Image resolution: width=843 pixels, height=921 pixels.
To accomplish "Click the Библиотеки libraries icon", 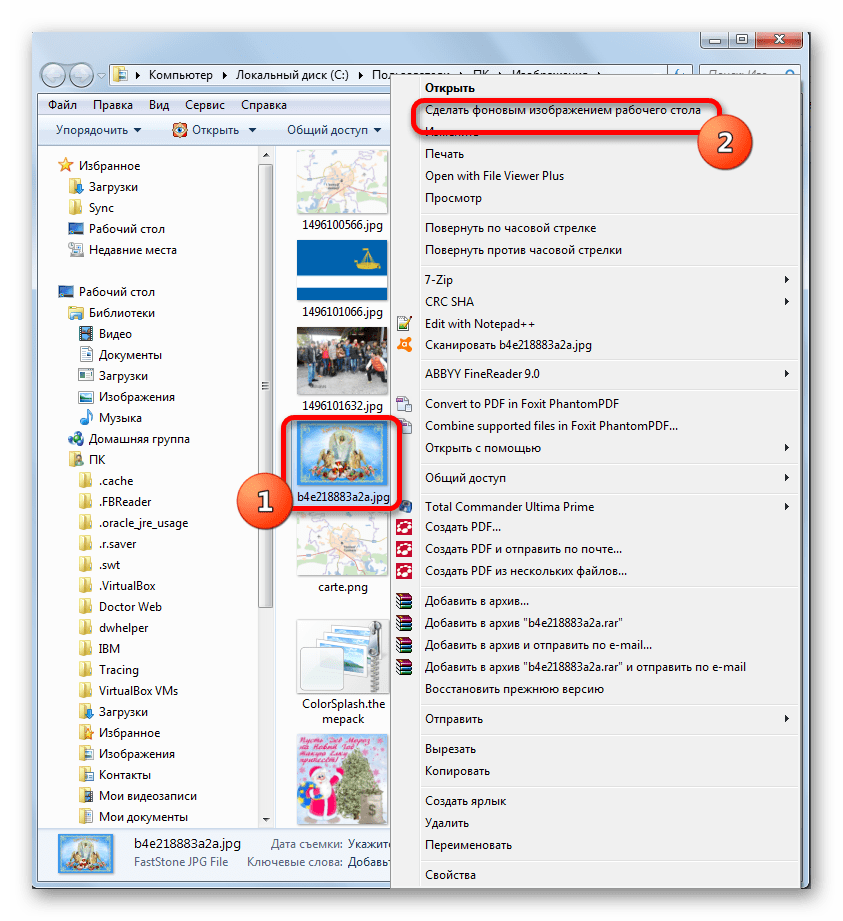I will point(75,312).
